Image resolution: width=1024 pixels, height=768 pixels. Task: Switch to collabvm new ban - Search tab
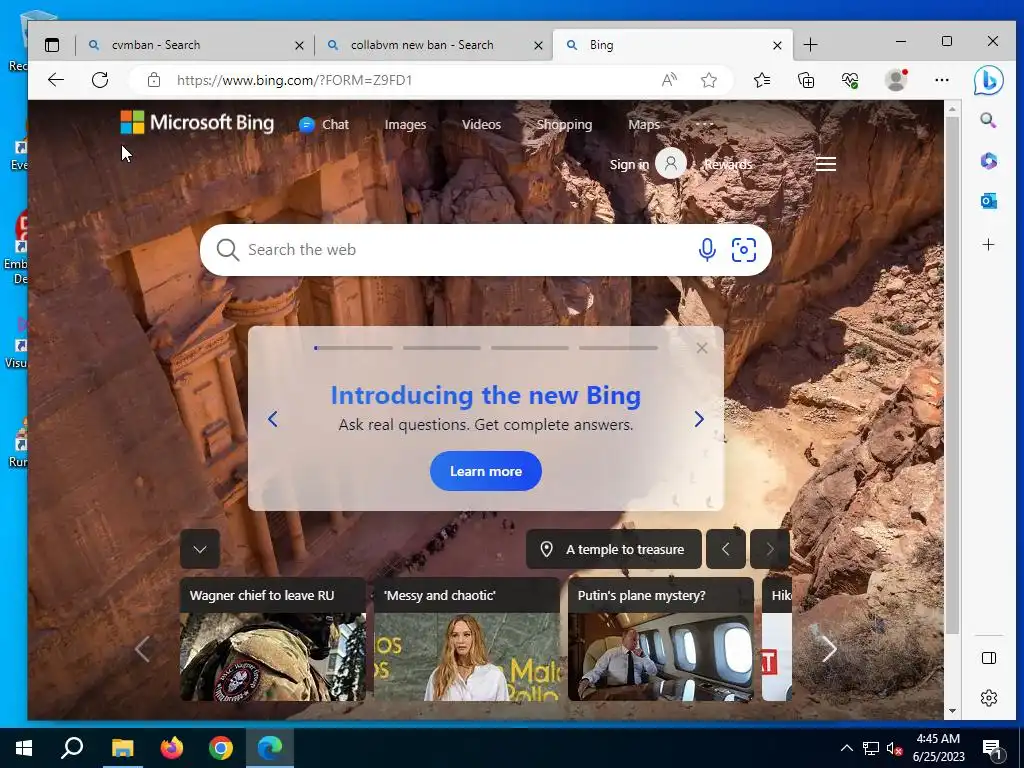click(435, 45)
